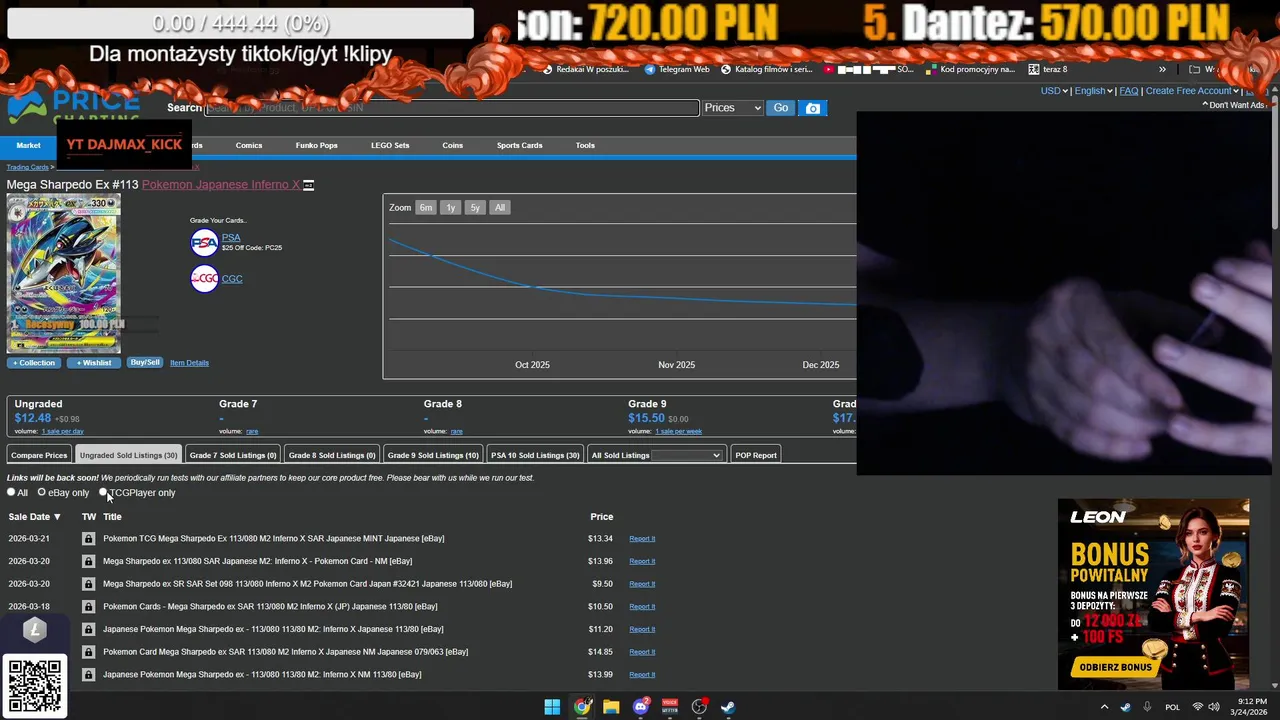This screenshot has height=720, width=1280.
Task: Switch to the Compare Prices tab
Action: coord(39,455)
